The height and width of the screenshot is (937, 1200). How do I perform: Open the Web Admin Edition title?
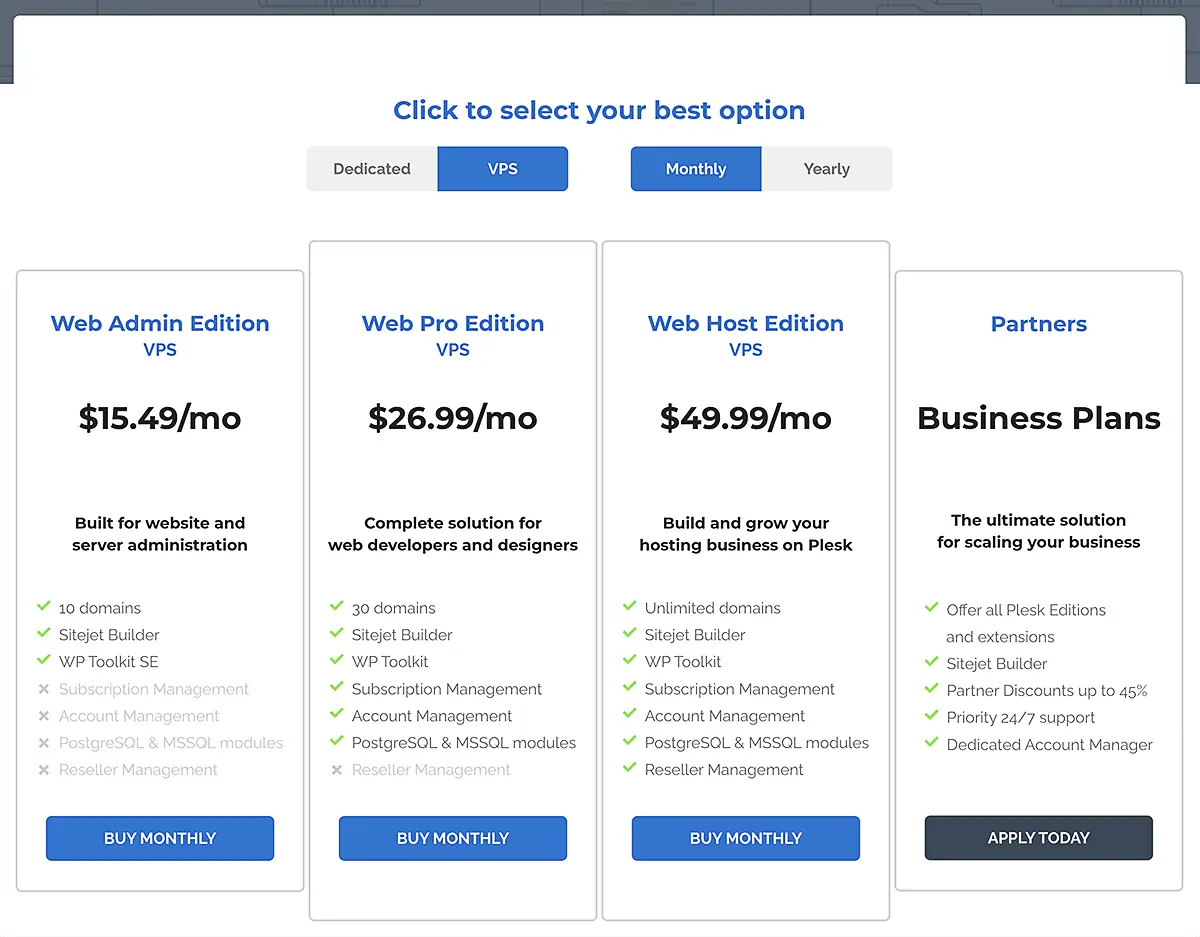(160, 323)
